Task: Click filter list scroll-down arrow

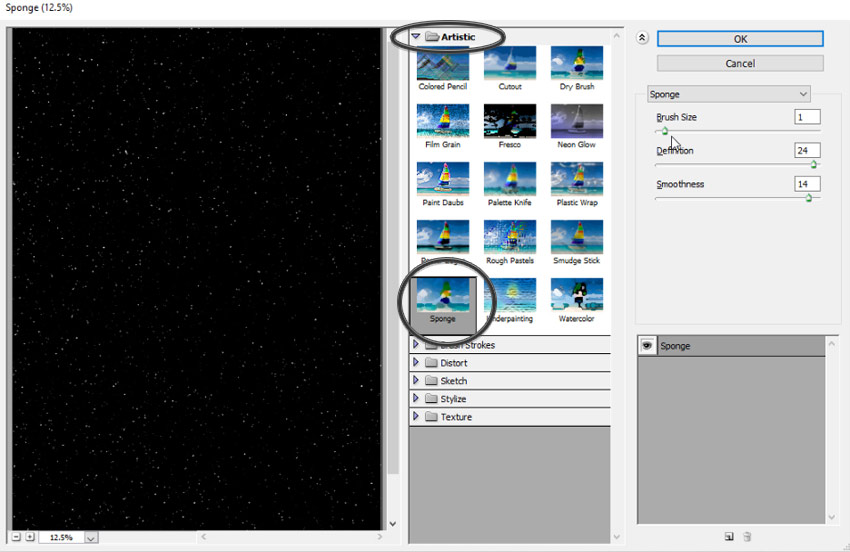Action: [616, 537]
